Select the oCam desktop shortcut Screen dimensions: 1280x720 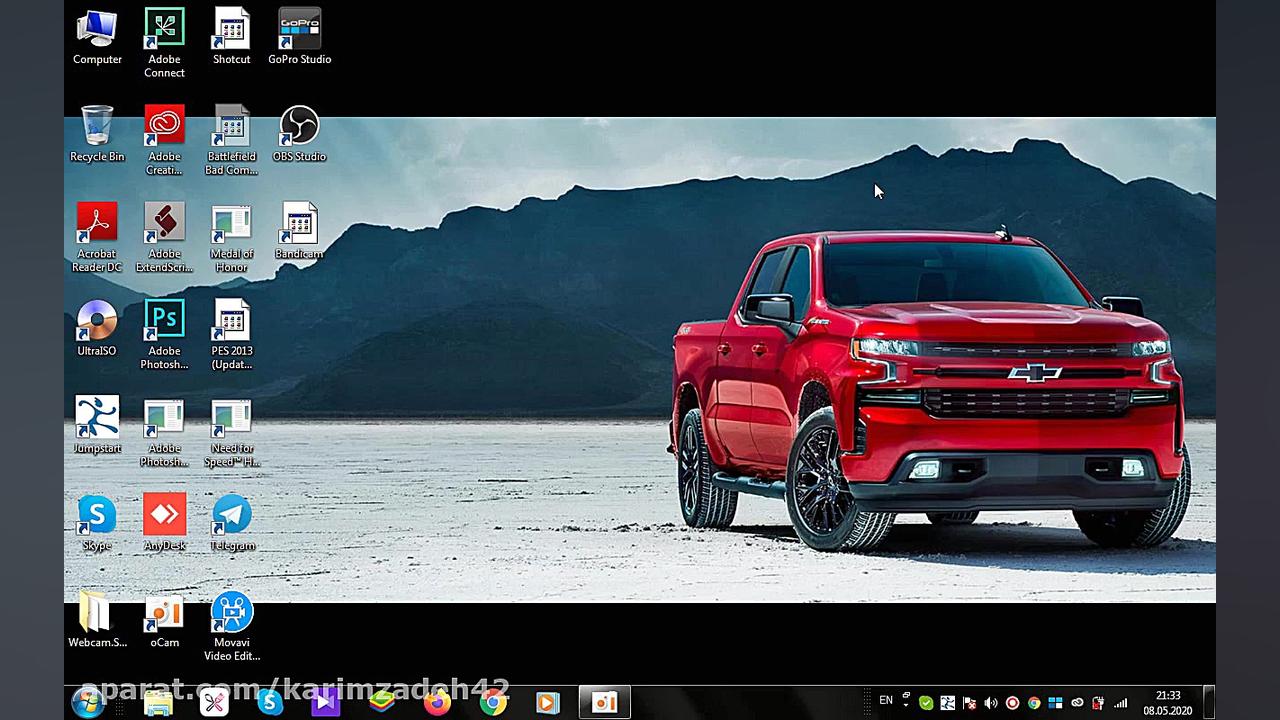164,620
